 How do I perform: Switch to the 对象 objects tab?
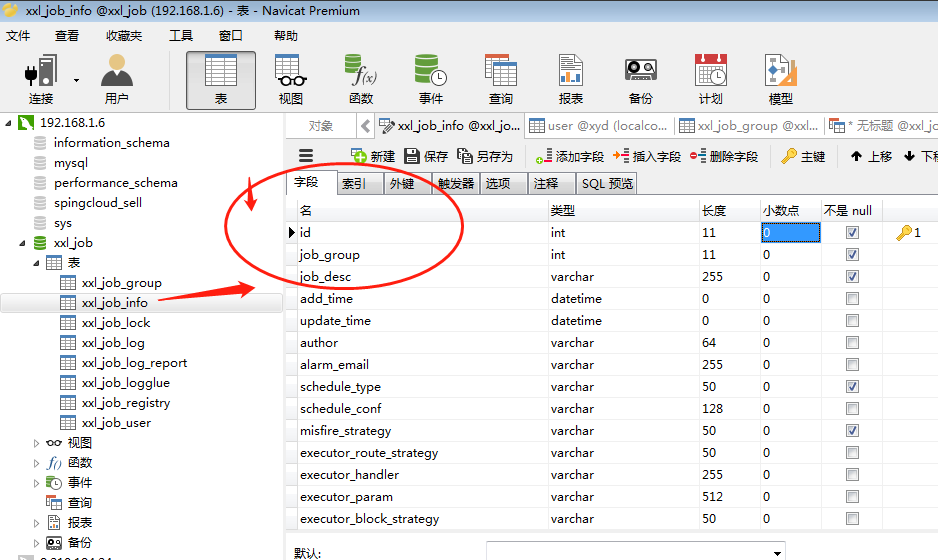click(321, 126)
